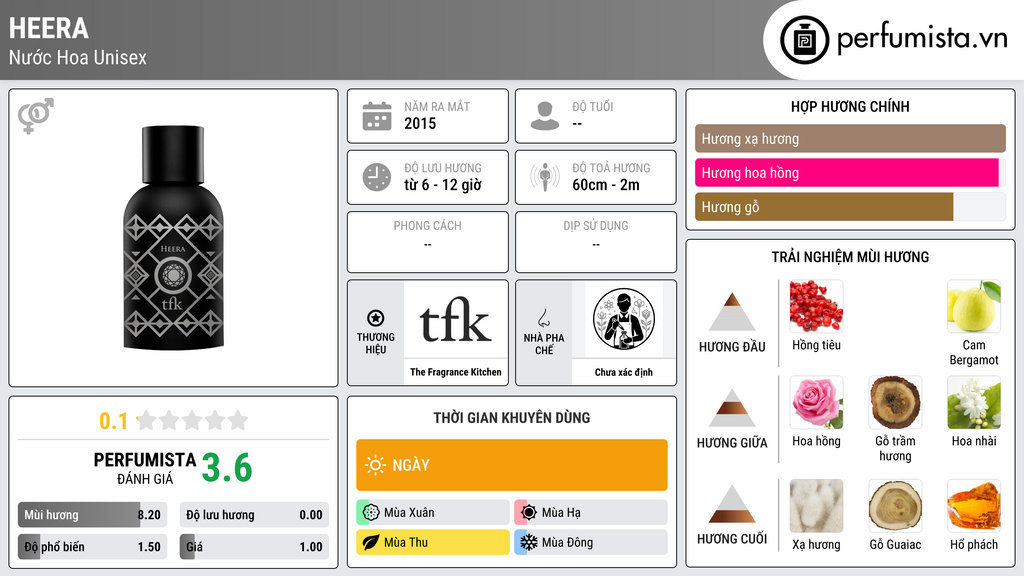This screenshot has width=1024, height=576.
Task: Click the PERFUMISTA ĐÁNH GIÁ label
Action: 145,468
